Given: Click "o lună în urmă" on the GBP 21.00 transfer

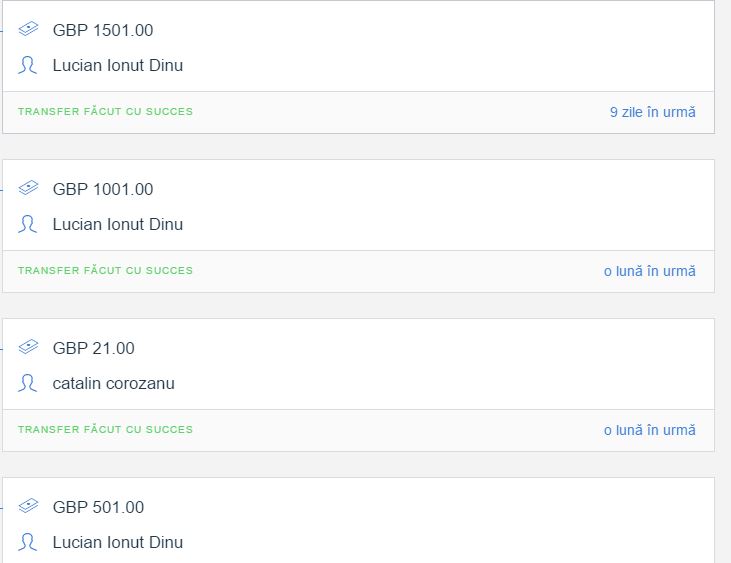Looking at the screenshot, I should (649, 430).
